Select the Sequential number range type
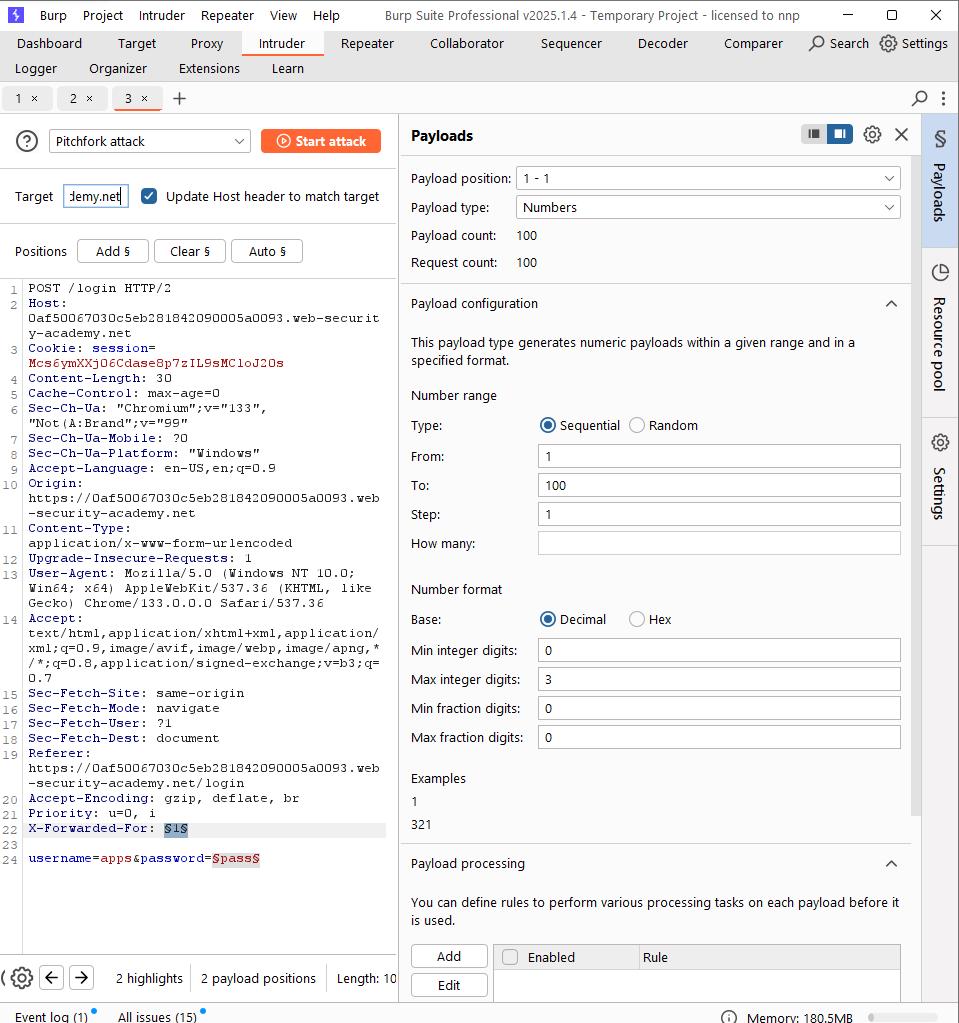 pyautogui.click(x=548, y=425)
